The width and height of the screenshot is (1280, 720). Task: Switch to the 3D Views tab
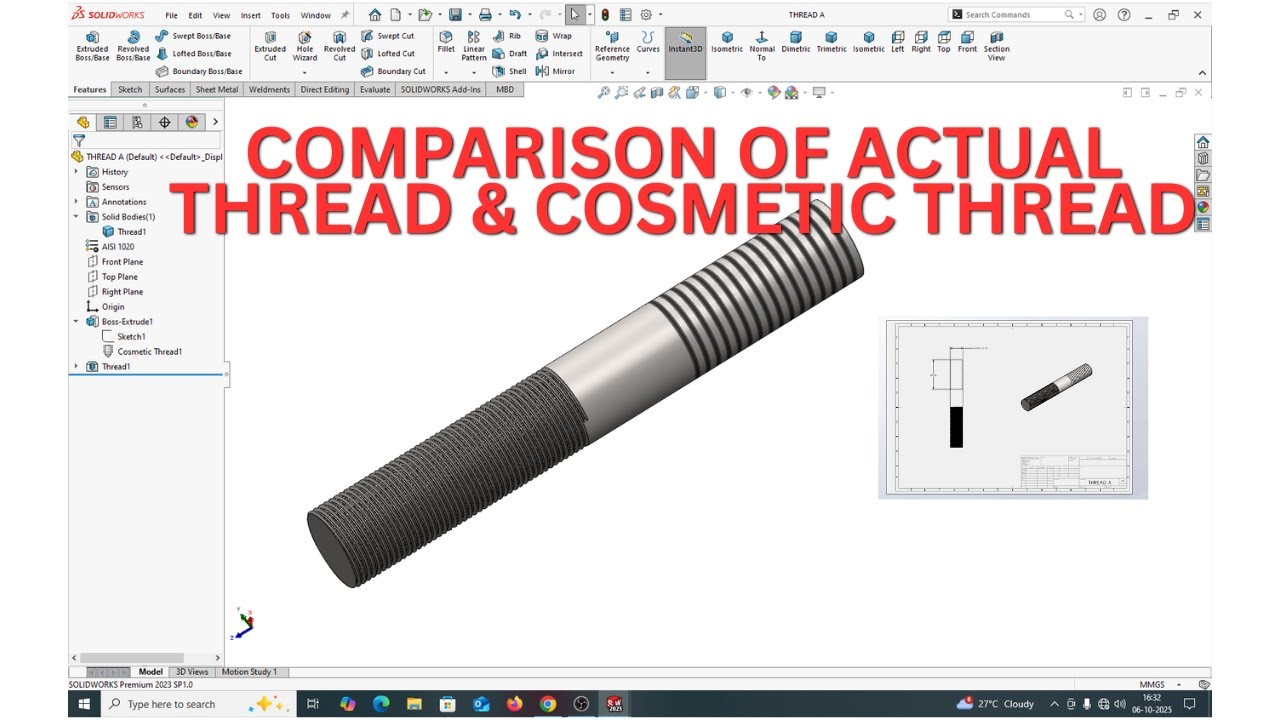coord(192,672)
